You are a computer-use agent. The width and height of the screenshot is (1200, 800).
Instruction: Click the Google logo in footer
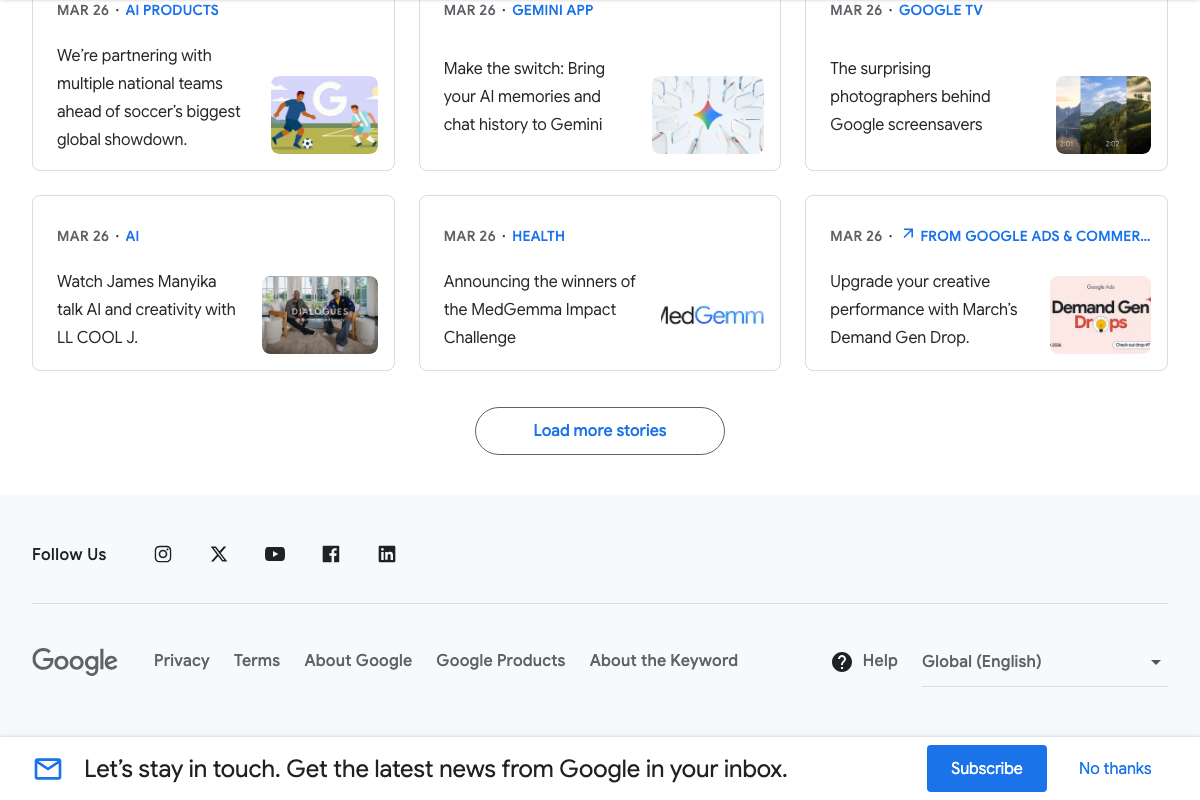(x=75, y=661)
